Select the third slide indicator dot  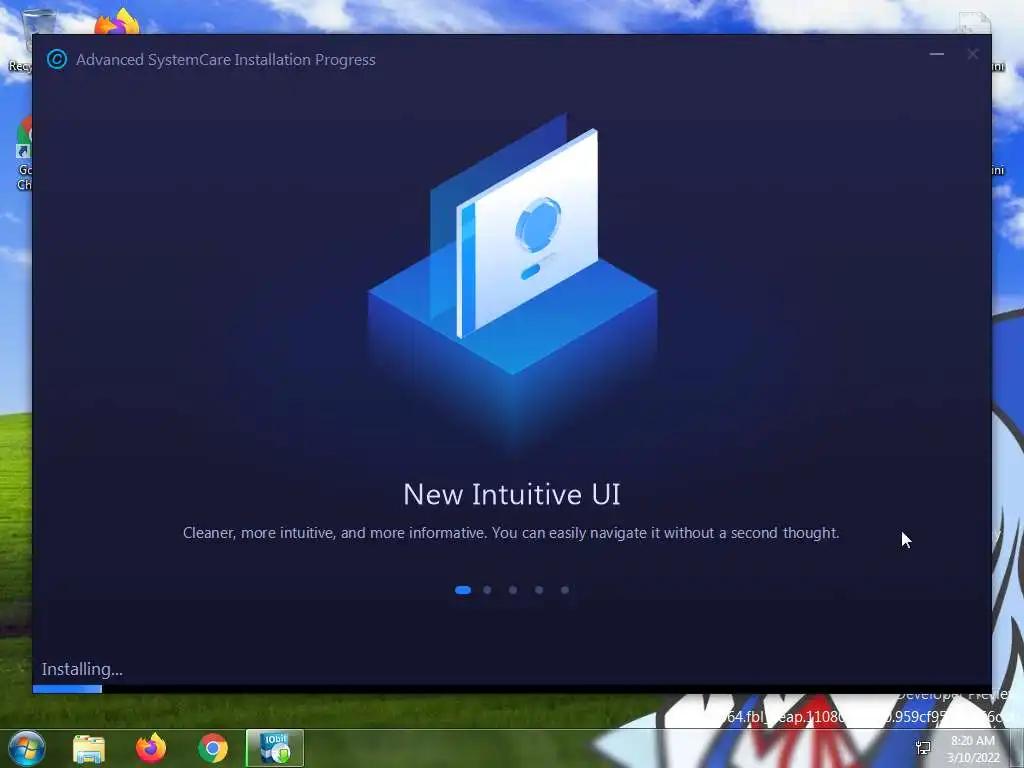pyautogui.click(x=513, y=590)
